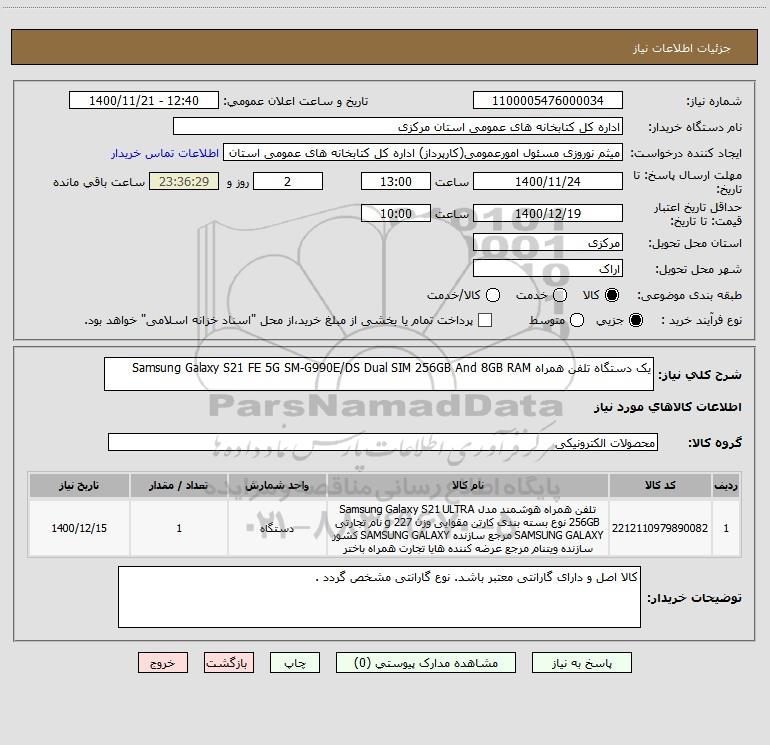770x745 pixels.
Task: Click the unit cell دستگاه
Action: tap(277, 528)
